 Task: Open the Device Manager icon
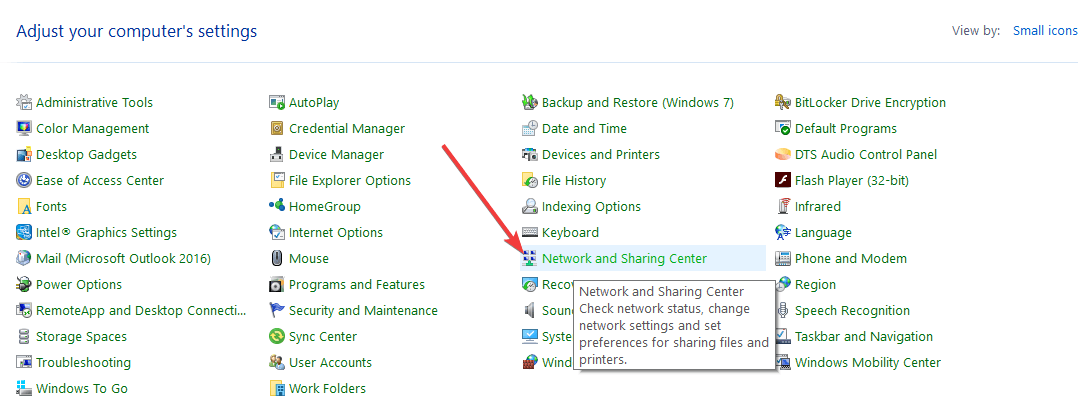[278, 155]
